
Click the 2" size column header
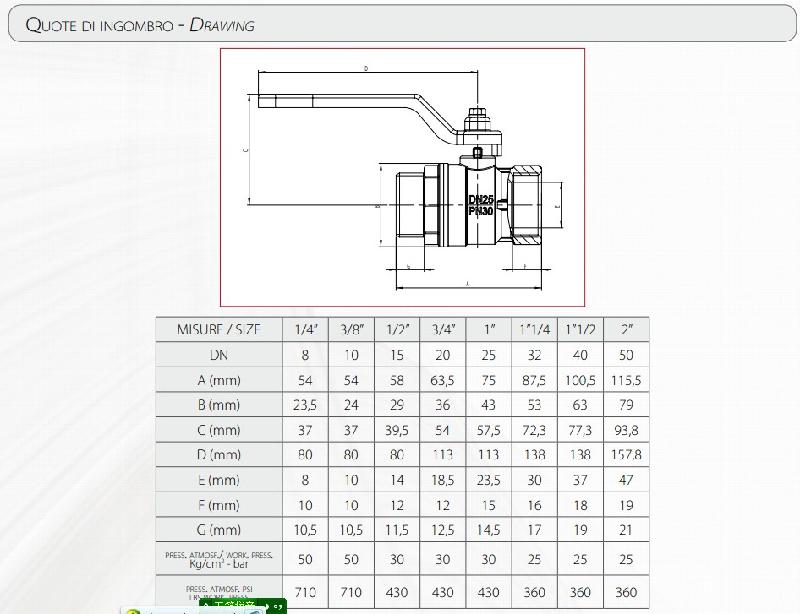[626, 329]
